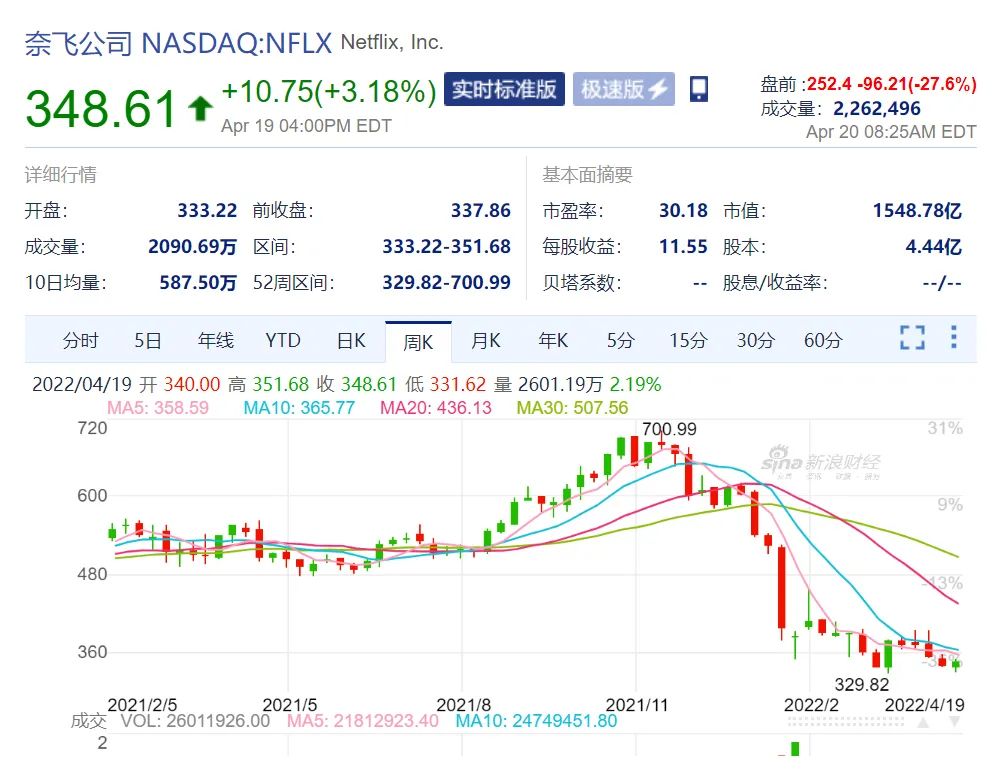Switch to 极速版 fast mode
This screenshot has height=769, width=1000.
coord(623,89)
